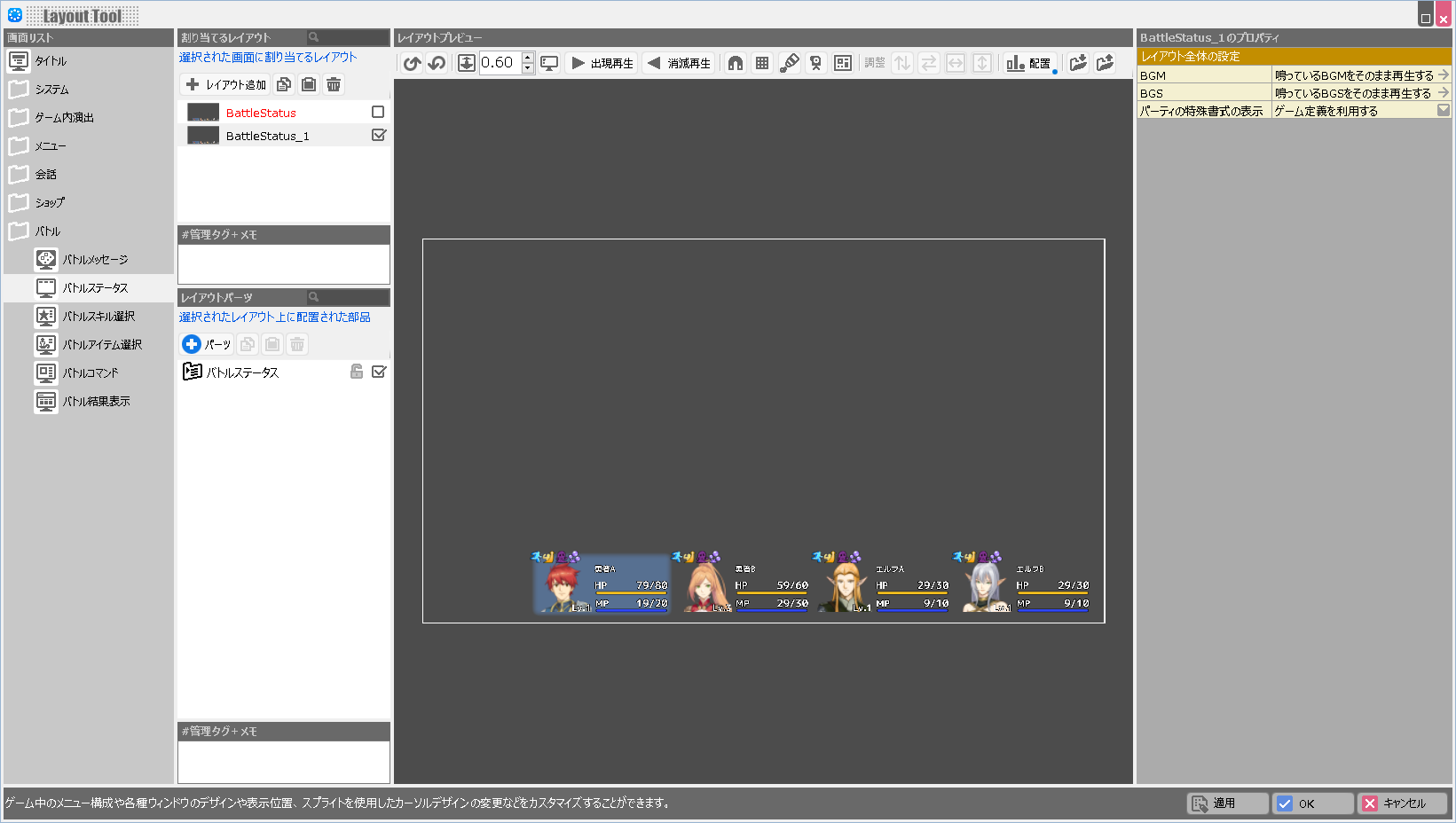Uncheck the BattleStatus_1 layout checkbox
1456x823 pixels.
pyautogui.click(x=379, y=136)
